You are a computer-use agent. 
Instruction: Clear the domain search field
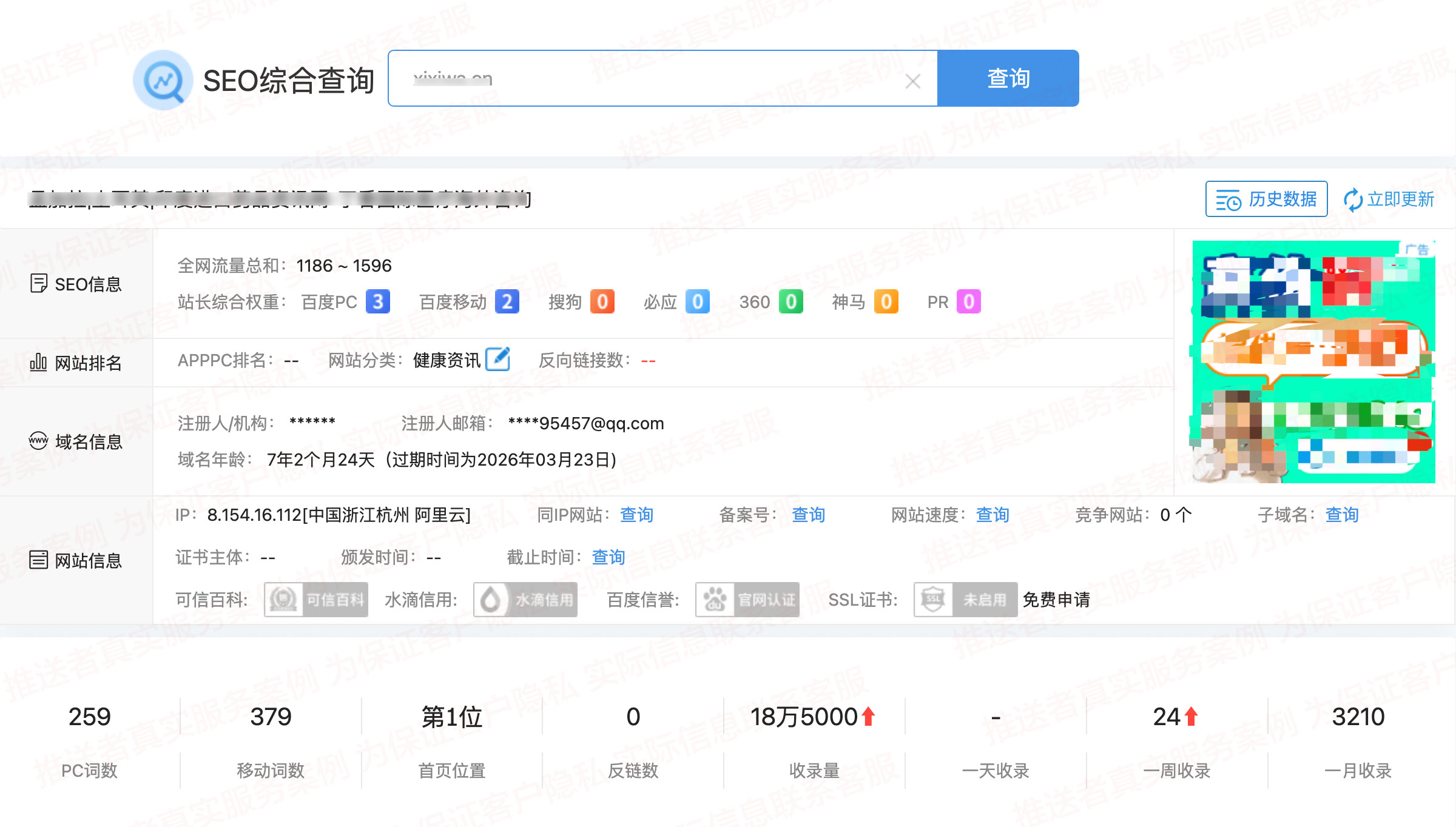912,81
